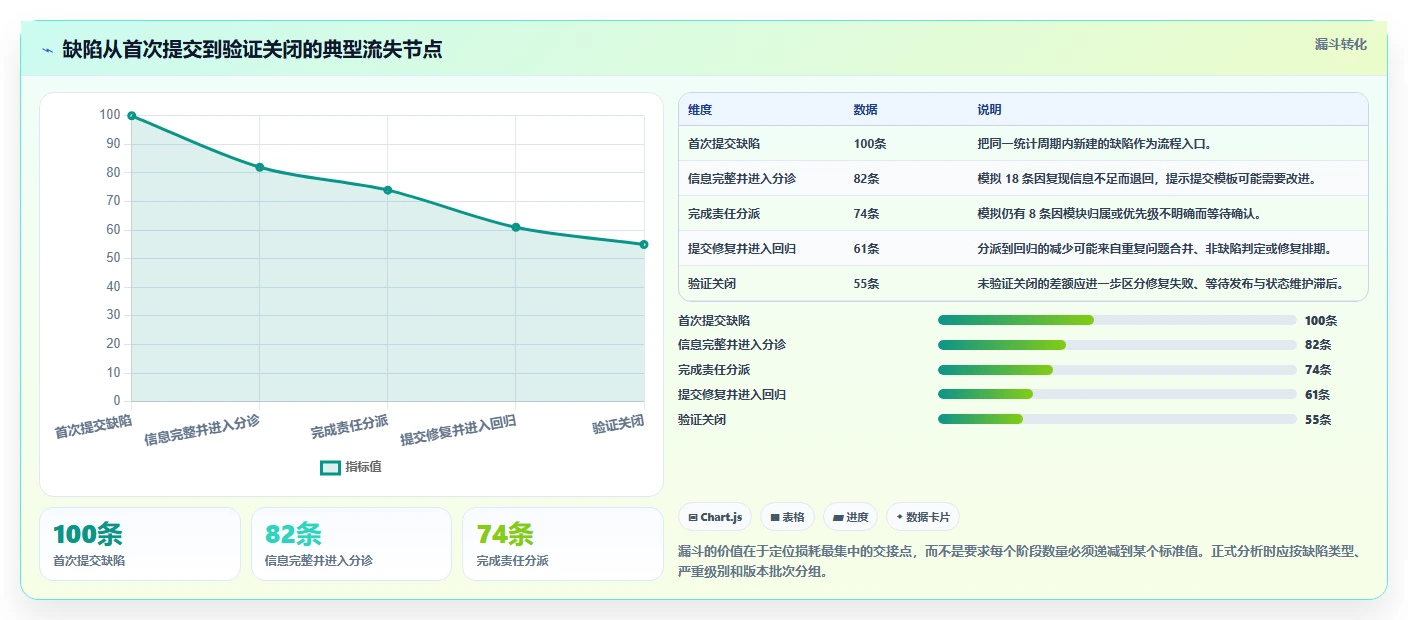Click the 验证关闭 progress bar
Image resolution: width=1408 pixels, height=620 pixels.
click(1117, 419)
